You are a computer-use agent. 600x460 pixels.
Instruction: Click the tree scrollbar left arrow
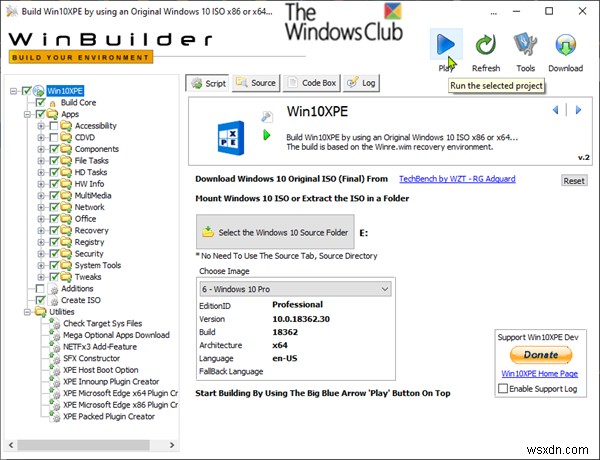point(11,445)
